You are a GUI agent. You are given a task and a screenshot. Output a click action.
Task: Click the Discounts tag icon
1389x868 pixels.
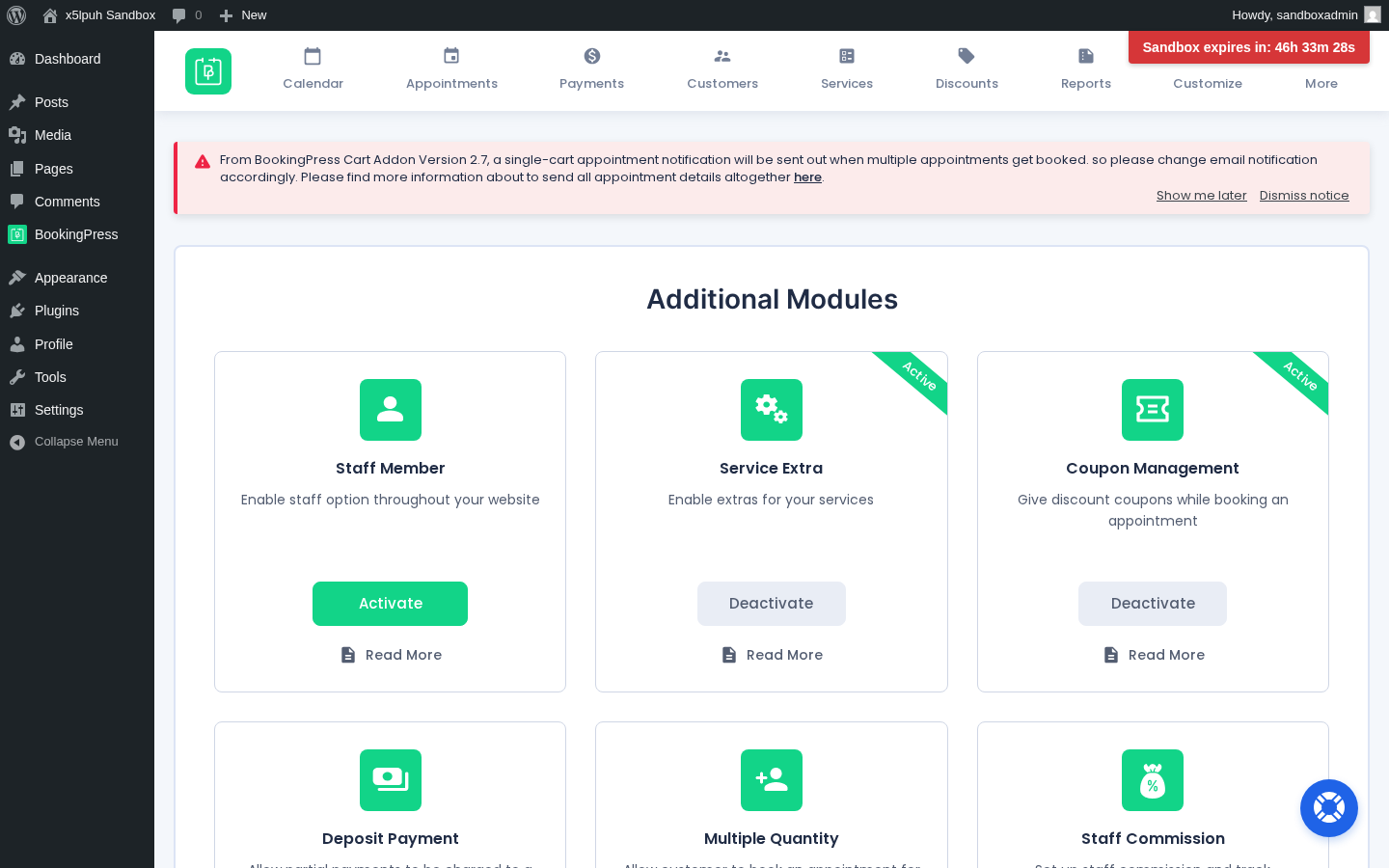coord(967,56)
